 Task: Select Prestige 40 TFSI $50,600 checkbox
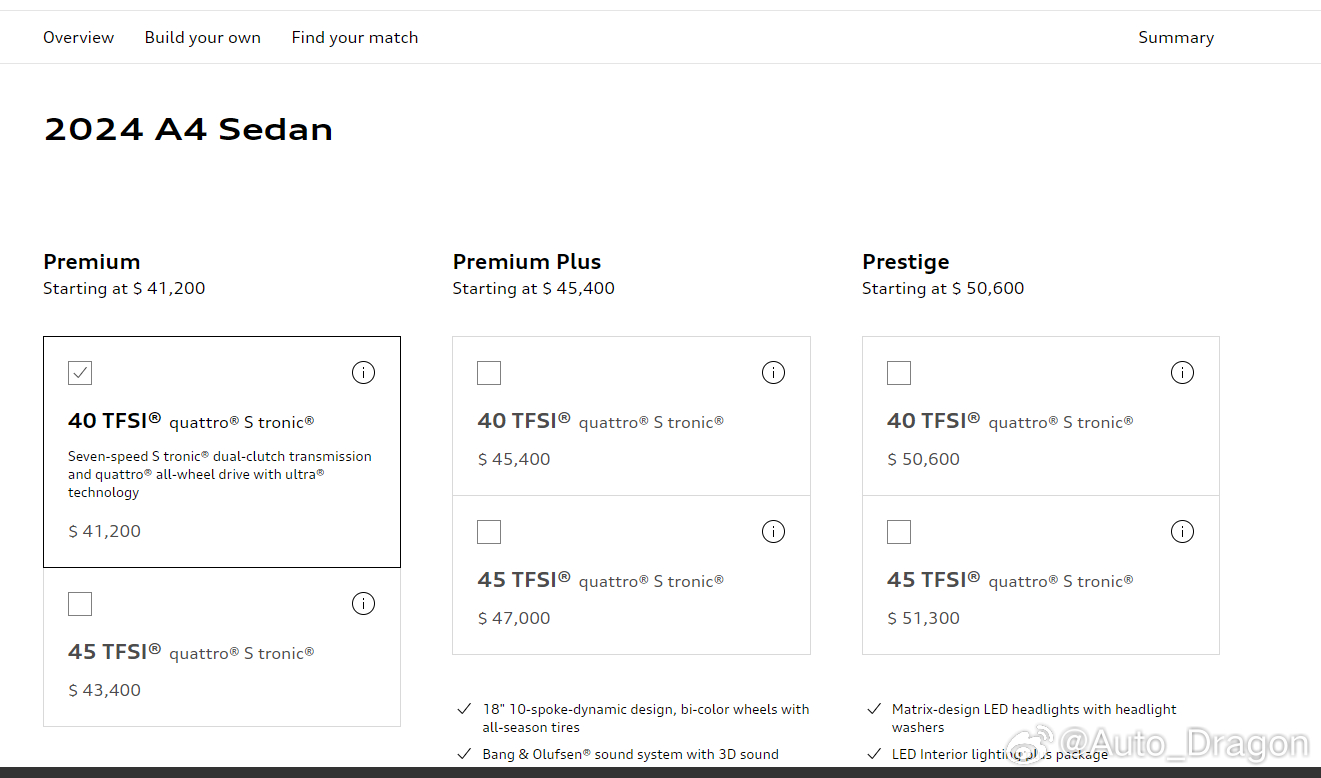tap(899, 373)
